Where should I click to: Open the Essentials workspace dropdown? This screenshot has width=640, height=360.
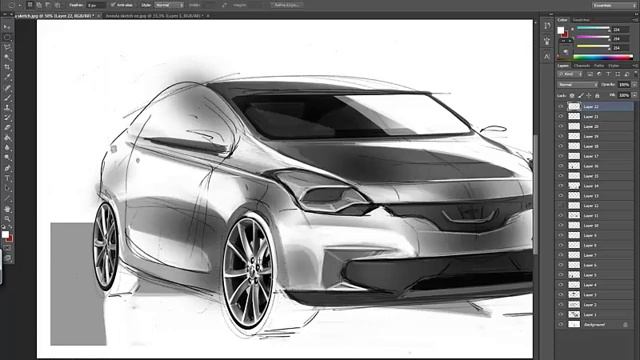[614, 5]
